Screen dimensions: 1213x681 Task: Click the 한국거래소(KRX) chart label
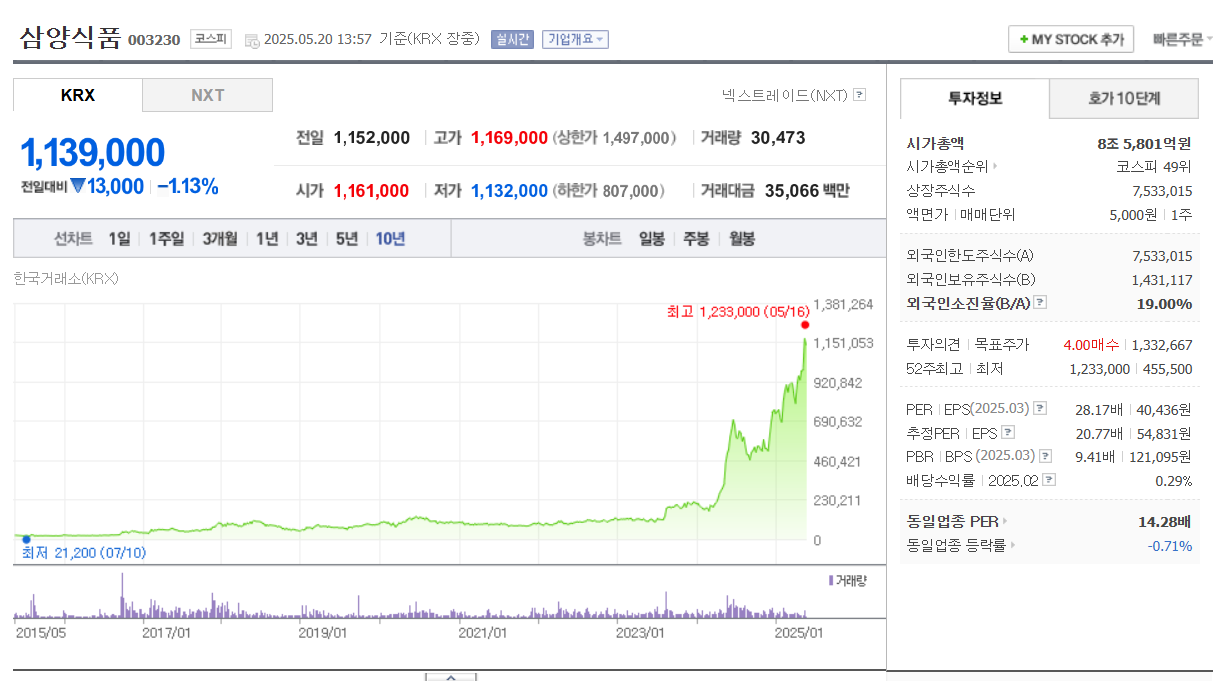[x=66, y=279]
